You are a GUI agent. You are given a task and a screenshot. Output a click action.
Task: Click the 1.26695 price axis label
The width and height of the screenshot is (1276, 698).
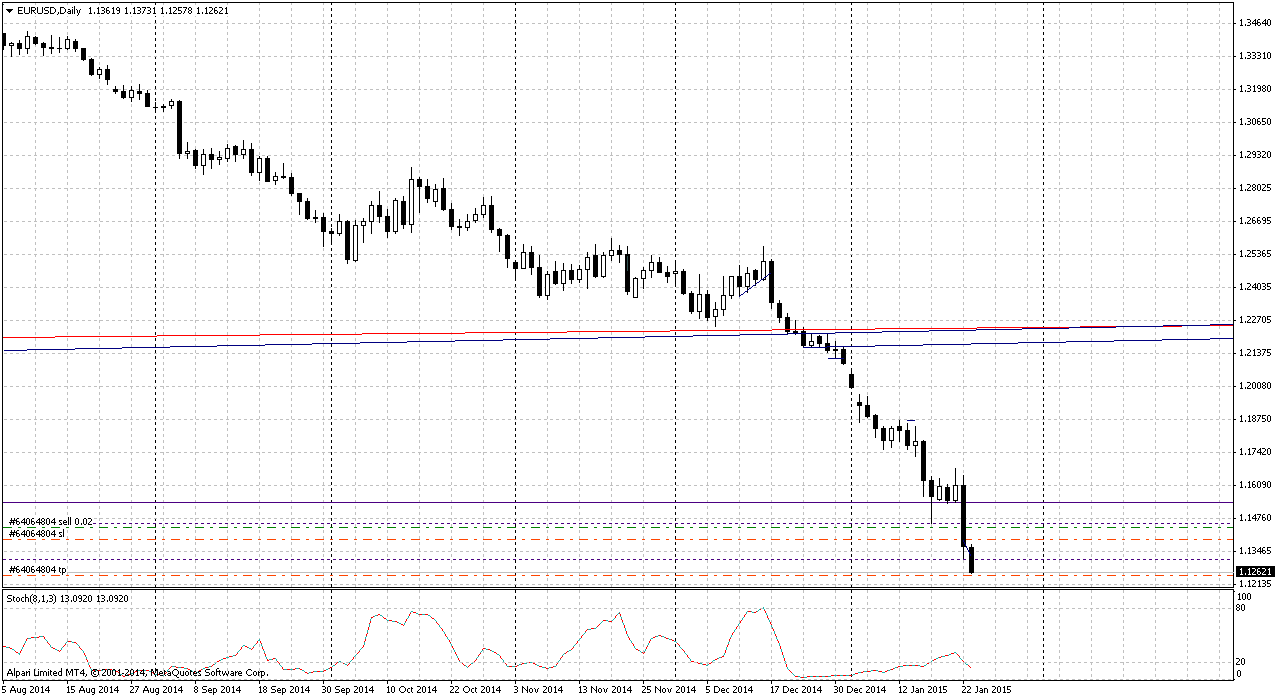(1254, 221)
